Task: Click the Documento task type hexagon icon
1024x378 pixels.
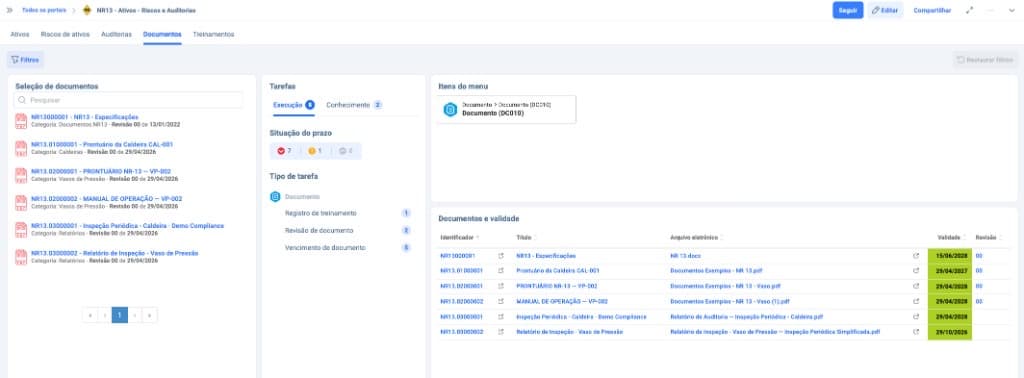Action: [x=276, y=197]
